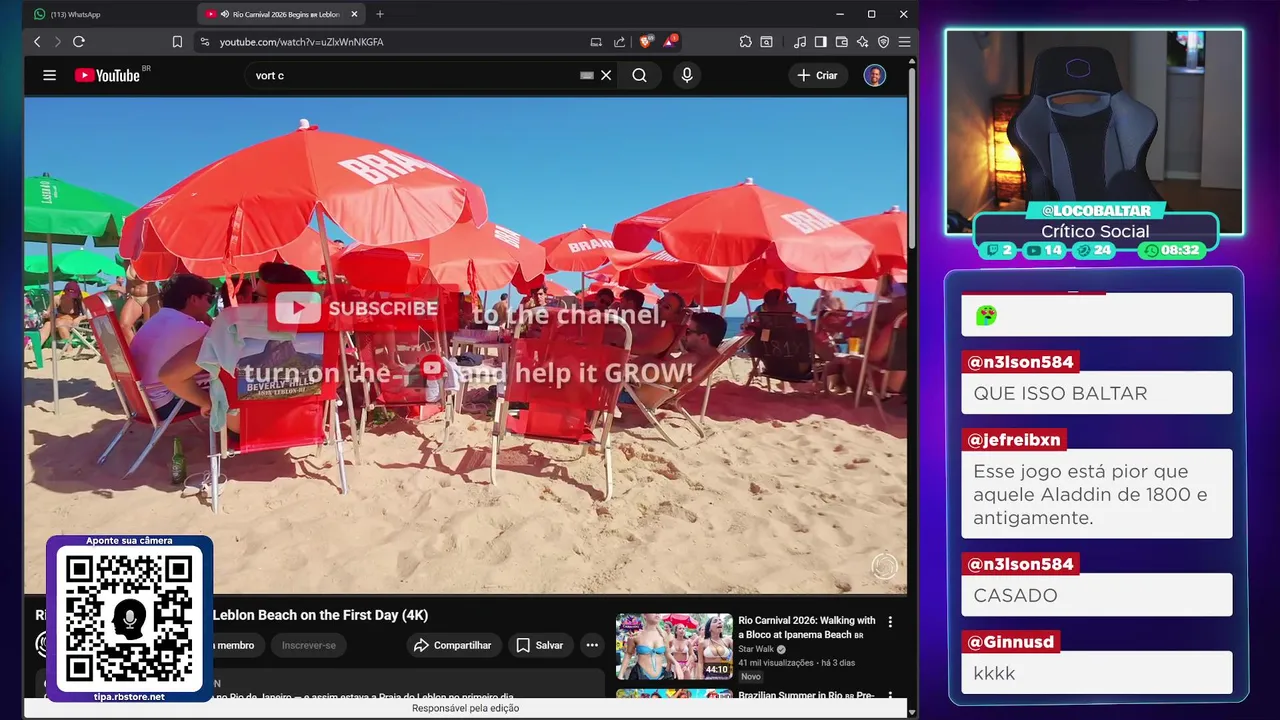Launch Leo AI sparkle icon

[862, 42]
